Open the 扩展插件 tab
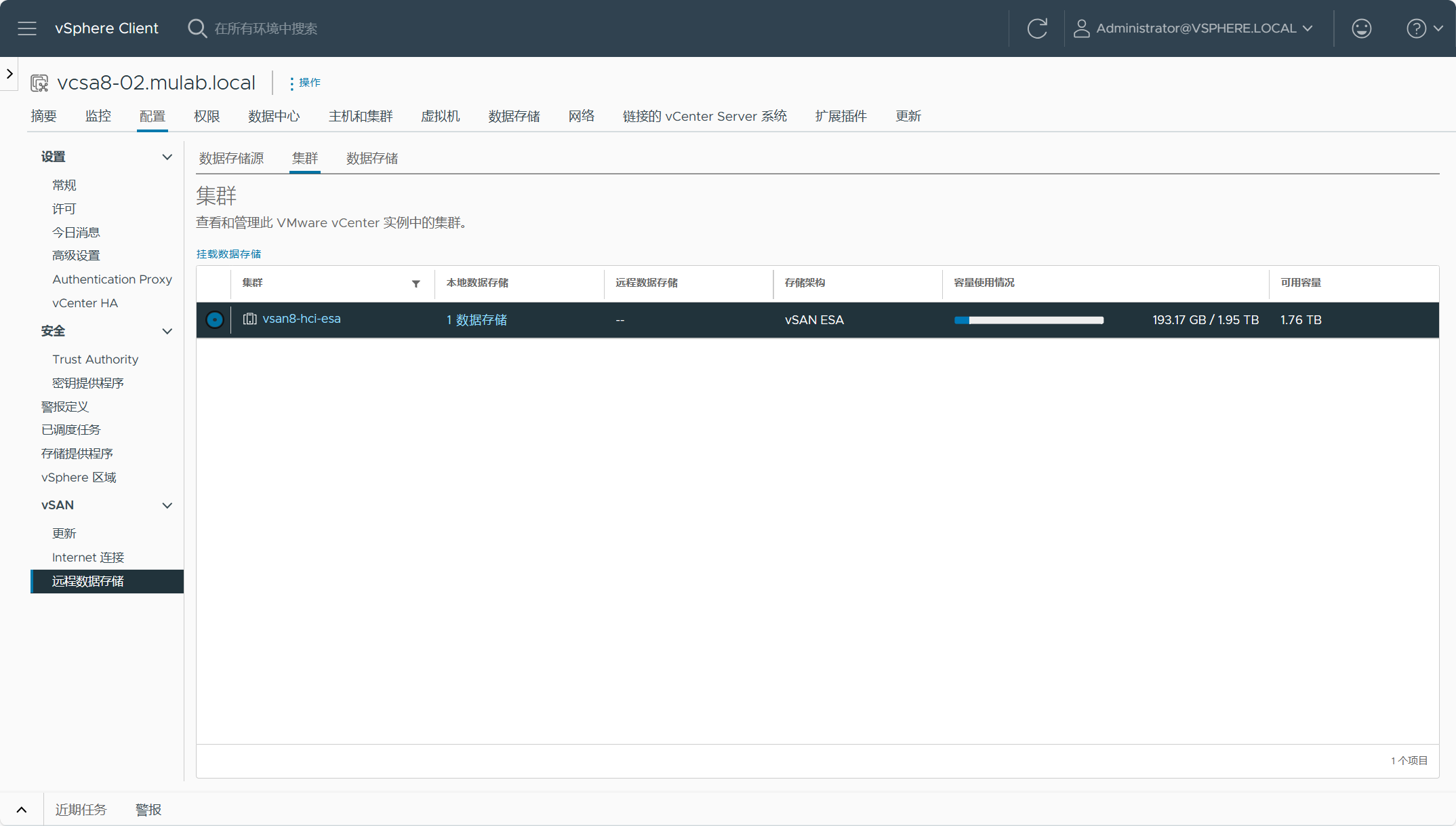1456x826 pixels. point(841,117)
